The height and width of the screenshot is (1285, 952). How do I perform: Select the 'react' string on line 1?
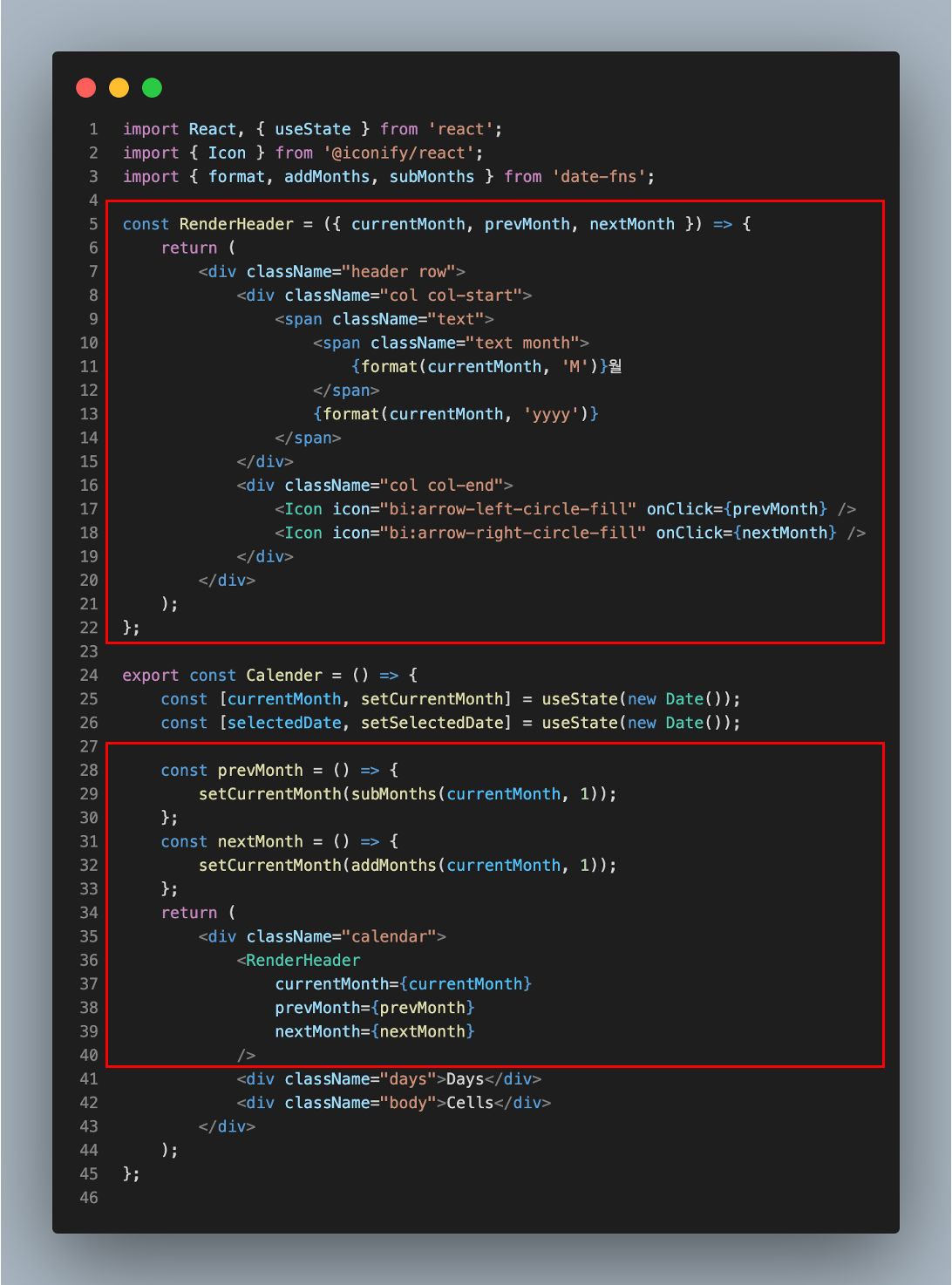tap(460, 129)
